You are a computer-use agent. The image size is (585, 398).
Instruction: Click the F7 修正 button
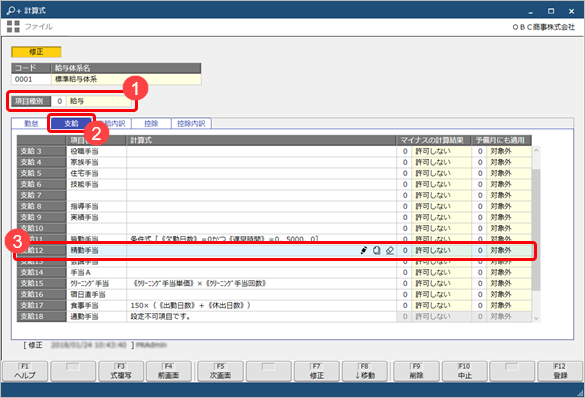317,371
